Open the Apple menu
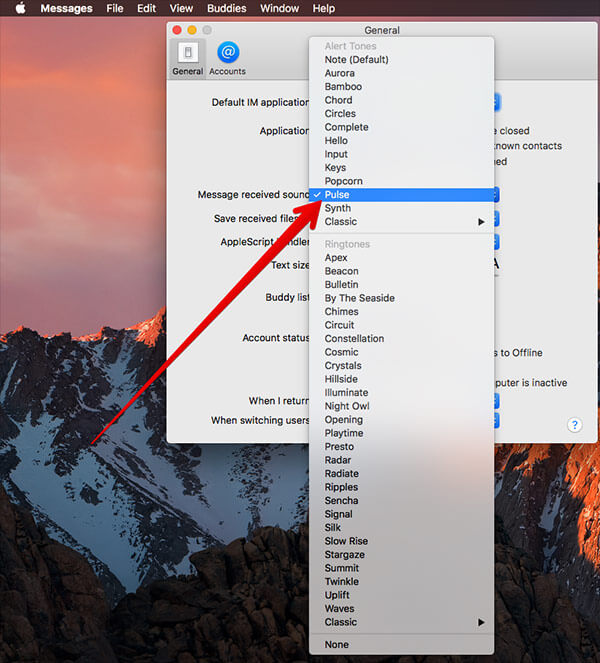 click(20, 8)
